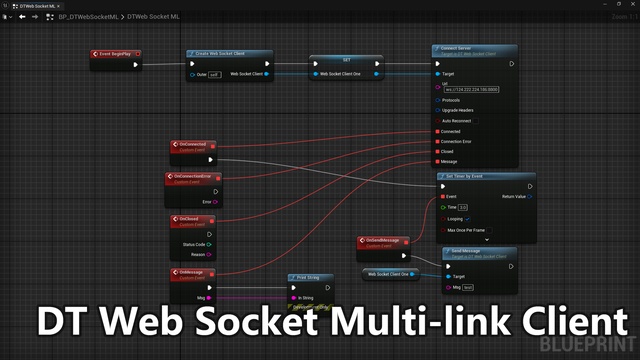Open the navigation history dropdown arrow
This screenshot has height=360, width=640.
click(x=10, y=17)
